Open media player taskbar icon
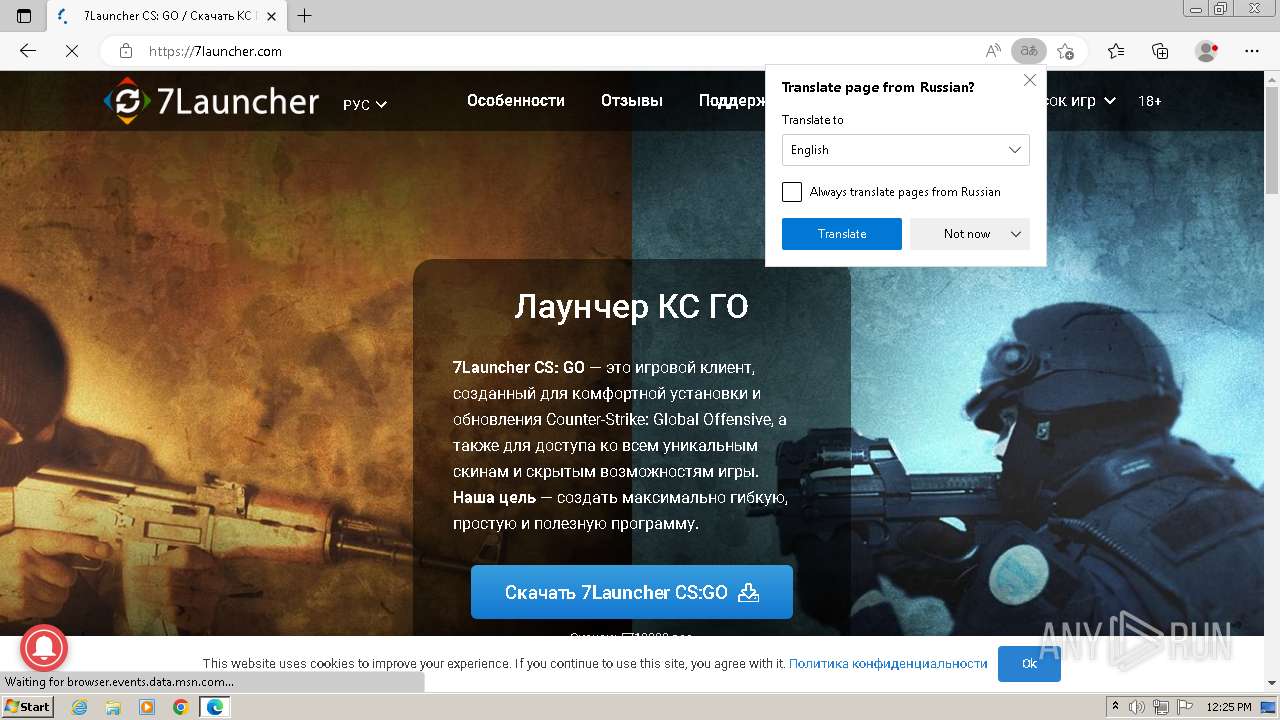Image resolution: width=1280 pixels, height=720 pixels. [147, 707]
